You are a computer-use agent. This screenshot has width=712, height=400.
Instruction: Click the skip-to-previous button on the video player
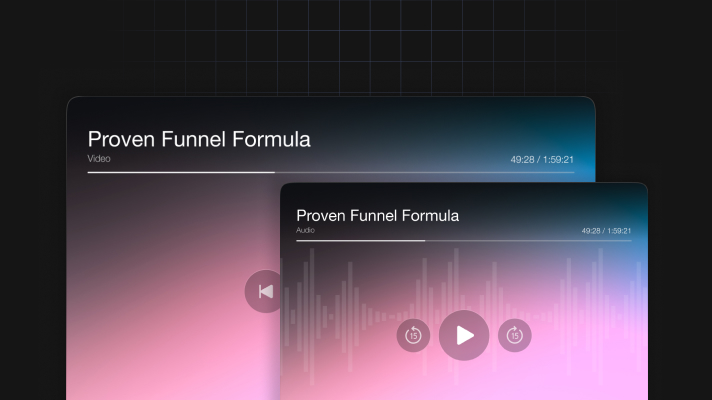tap(264, 291)
